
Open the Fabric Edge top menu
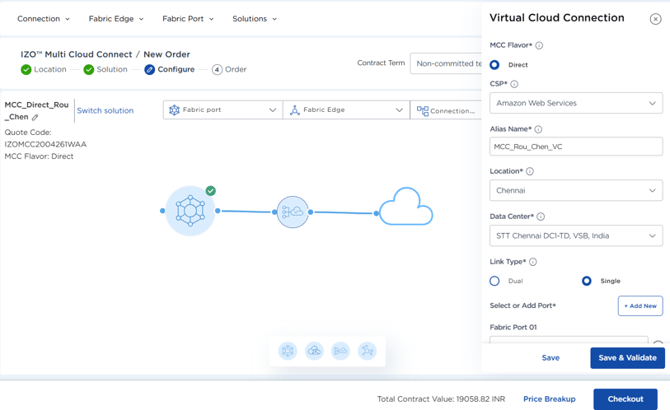[116, 19]
